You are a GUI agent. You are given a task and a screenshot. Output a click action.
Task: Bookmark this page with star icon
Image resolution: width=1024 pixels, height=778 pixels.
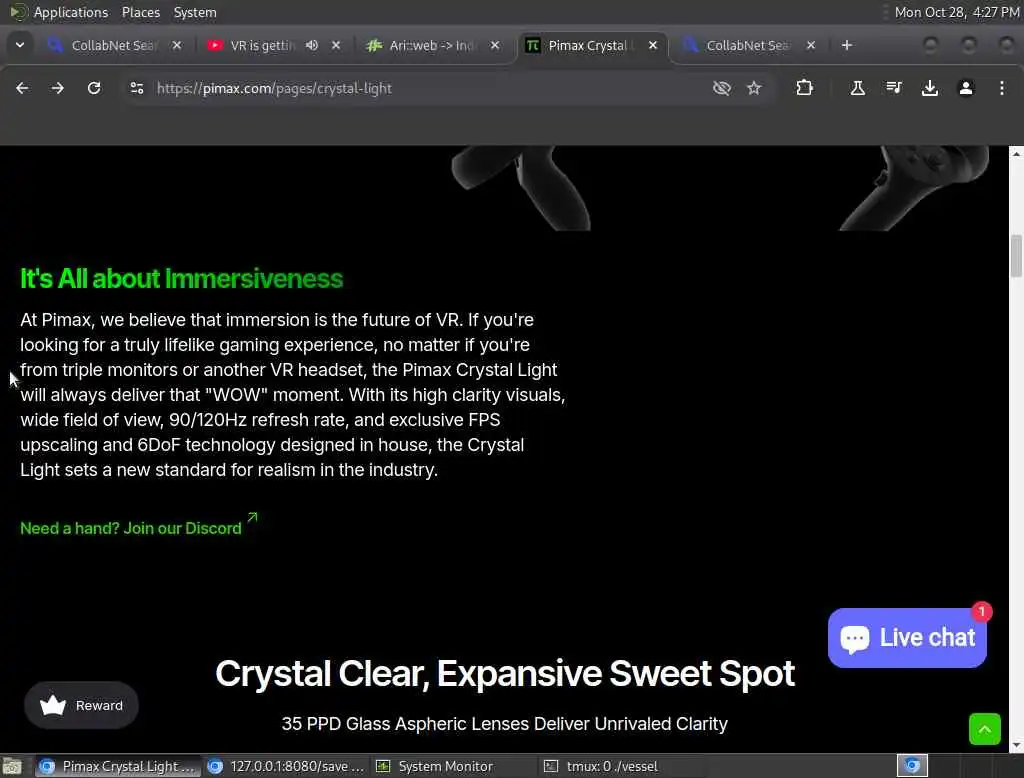[x=754, y=88]
